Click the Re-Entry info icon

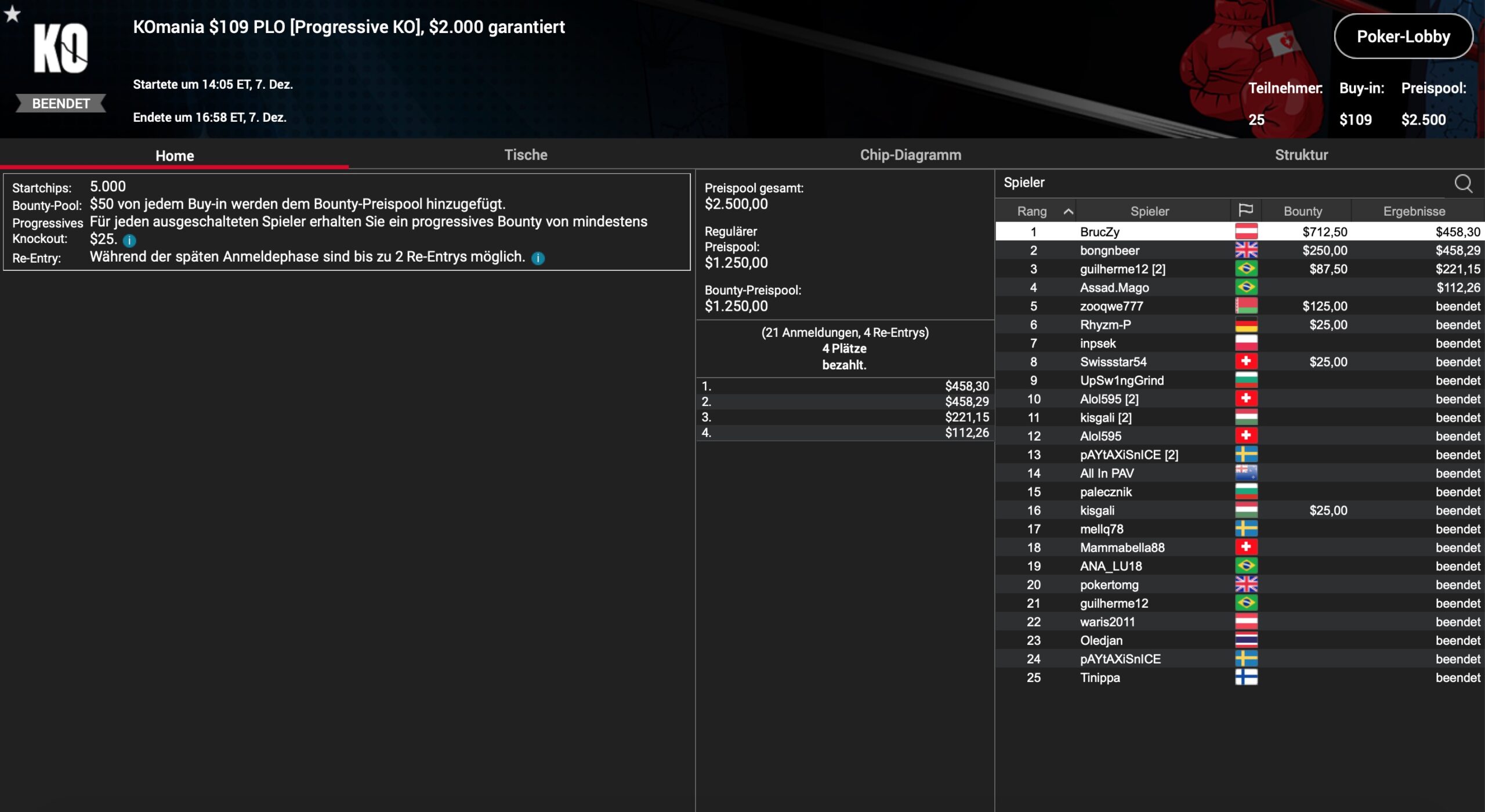538,258
